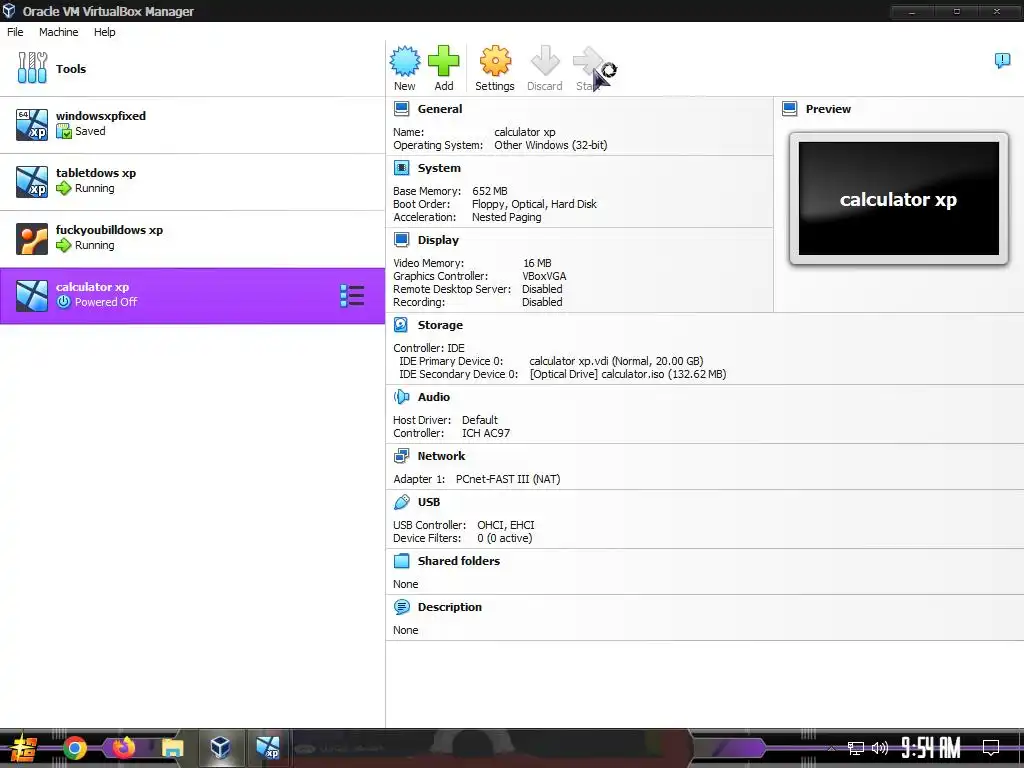Select the fuckyoubilldows xp virtual machine
1024x768 pixels.
193,238
